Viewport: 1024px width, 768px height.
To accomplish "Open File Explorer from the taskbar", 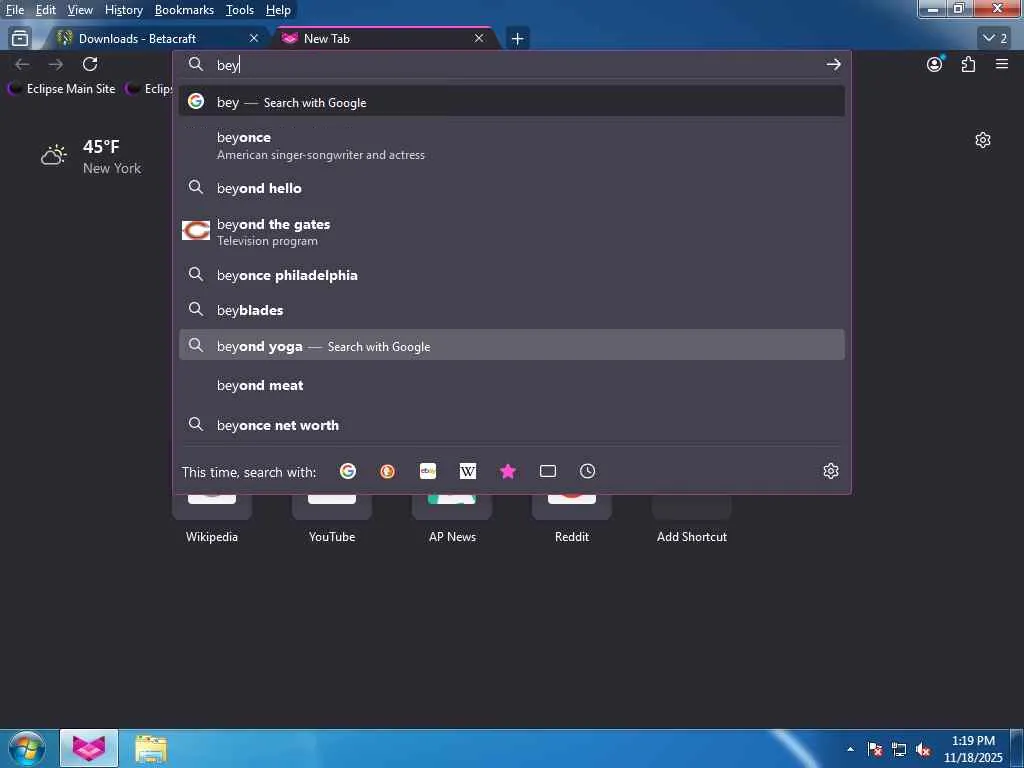I will tap(151, 748).
